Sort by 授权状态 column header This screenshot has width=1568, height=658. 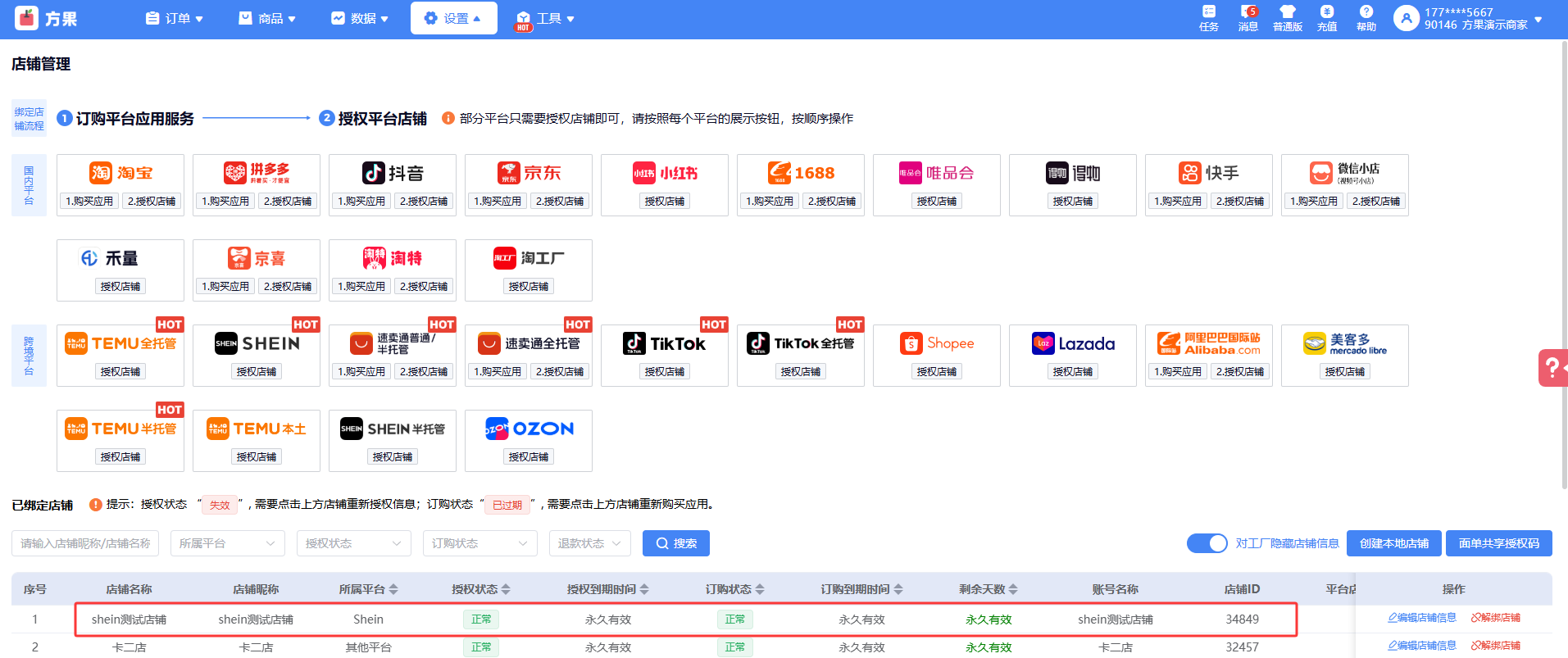click(480, 589)
